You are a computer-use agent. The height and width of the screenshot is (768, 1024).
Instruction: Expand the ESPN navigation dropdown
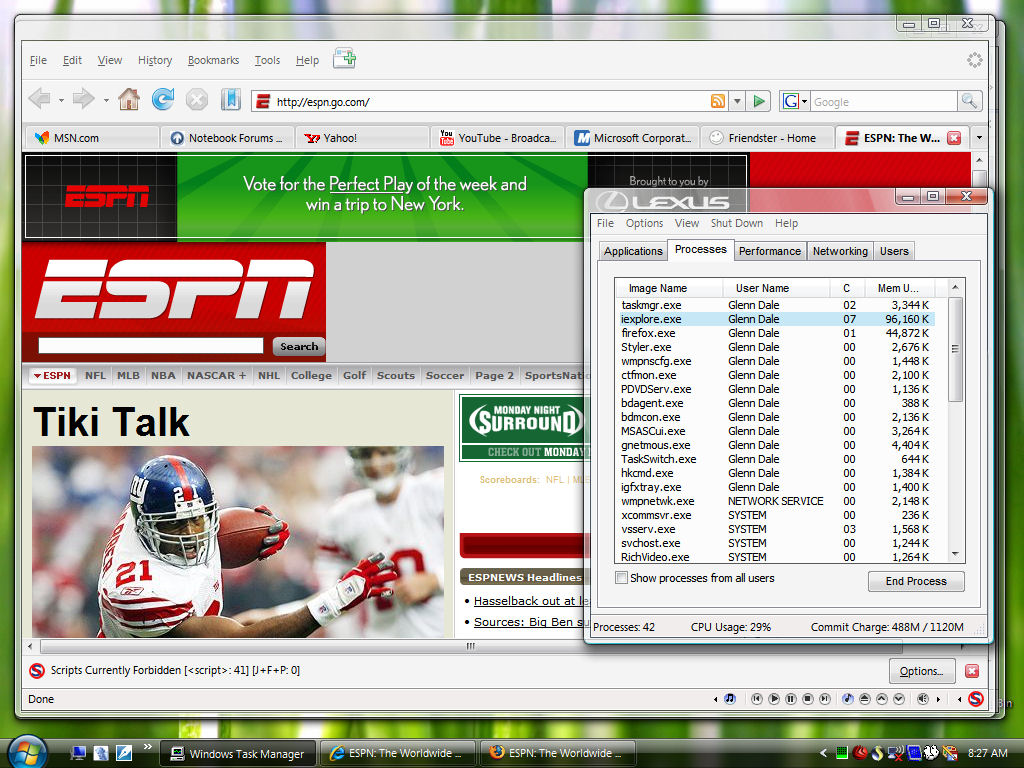(x=52, y=376)
